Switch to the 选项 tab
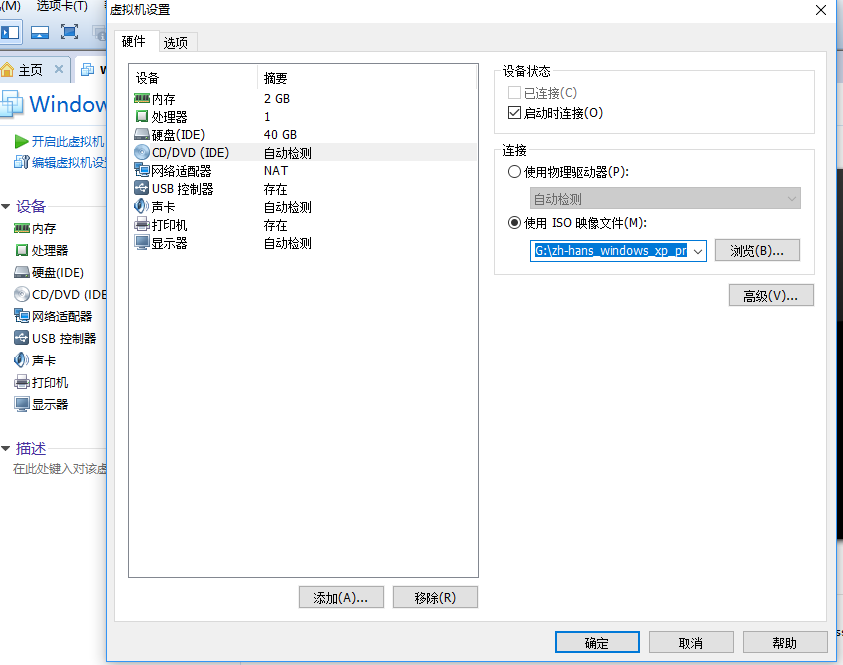Image resolution: width=843 pixels, height=665 pixels. click(x=176, y=42)
